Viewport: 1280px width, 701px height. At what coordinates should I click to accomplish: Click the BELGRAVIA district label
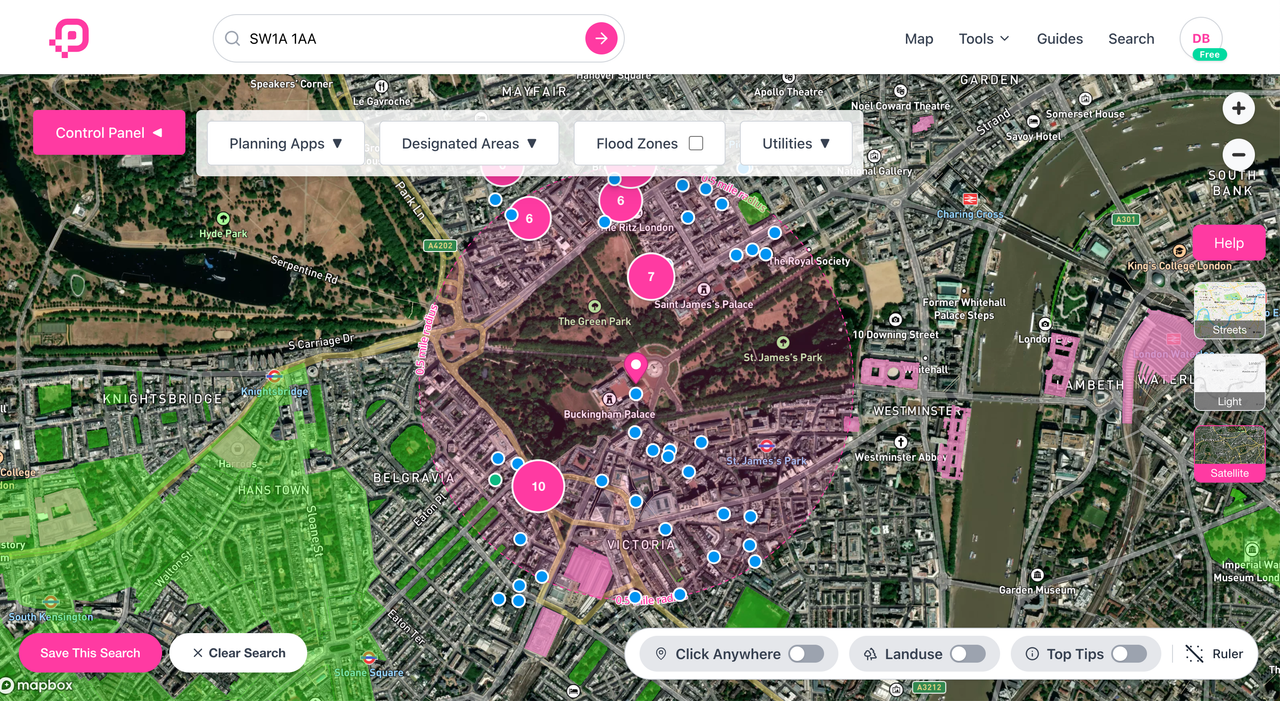point(414,478)
